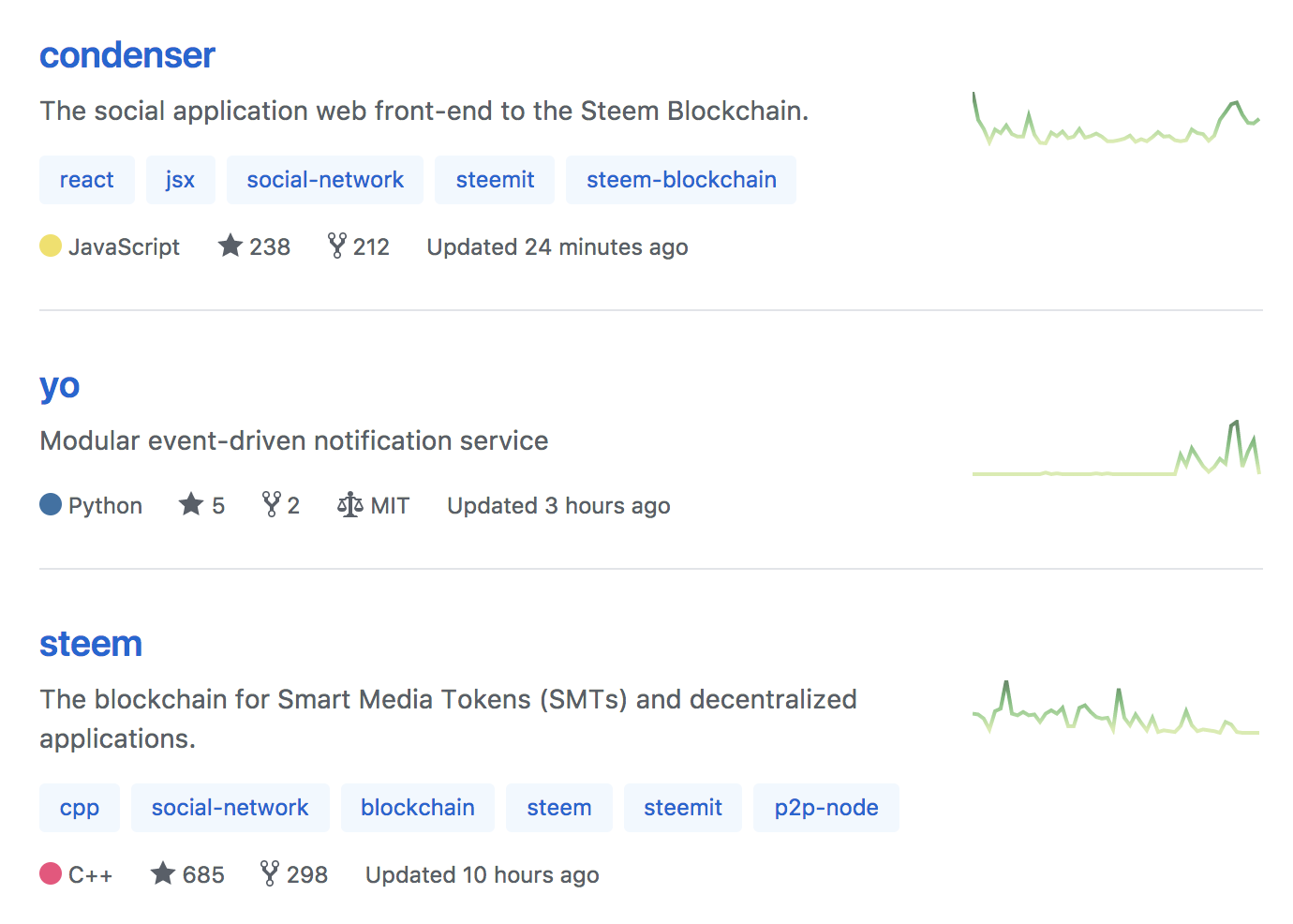Click the steemit tag under condenser
This screenshot has height=924, width=1293.
(x=495, y=180)
